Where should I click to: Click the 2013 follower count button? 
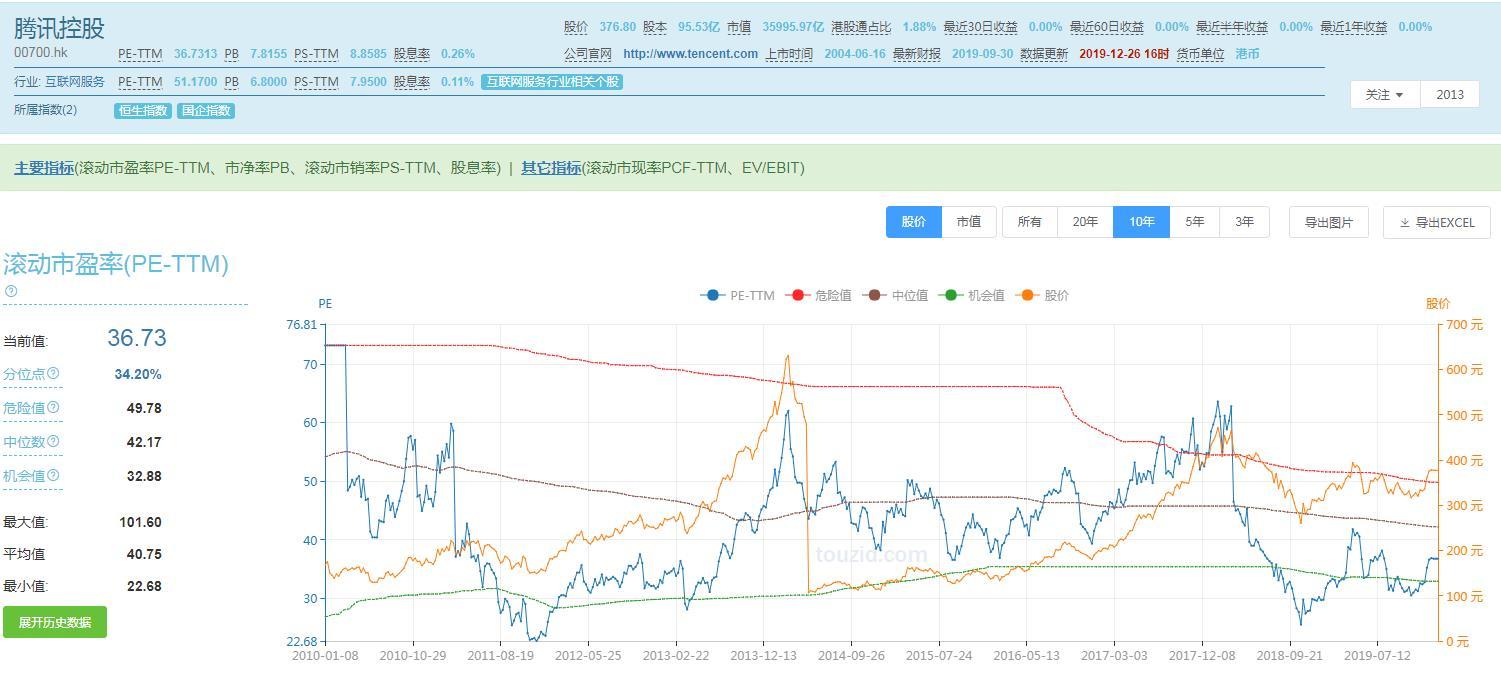tap(1449, 94)
